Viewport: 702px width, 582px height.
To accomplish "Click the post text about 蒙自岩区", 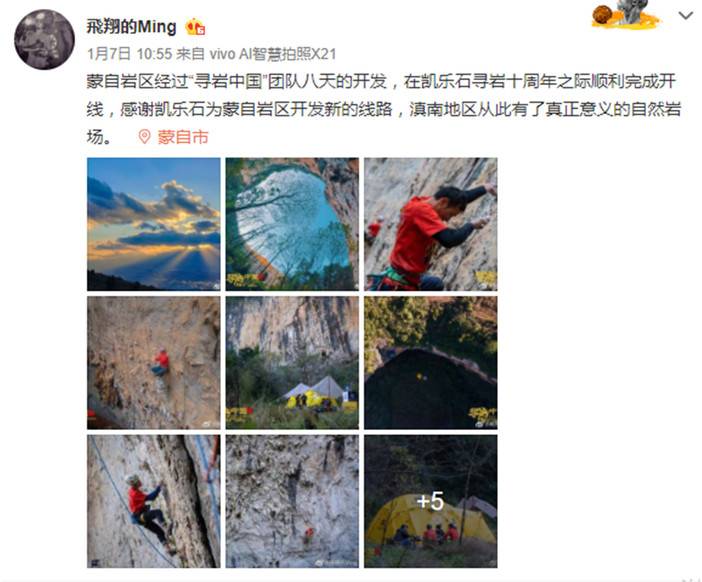I will tap(384, 109).
